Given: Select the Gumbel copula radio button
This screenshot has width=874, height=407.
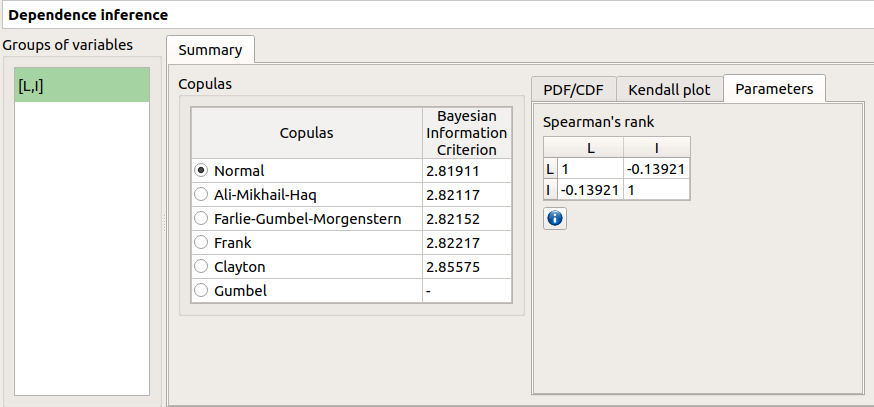Looking at the screenshot, I should click(202, 291).
